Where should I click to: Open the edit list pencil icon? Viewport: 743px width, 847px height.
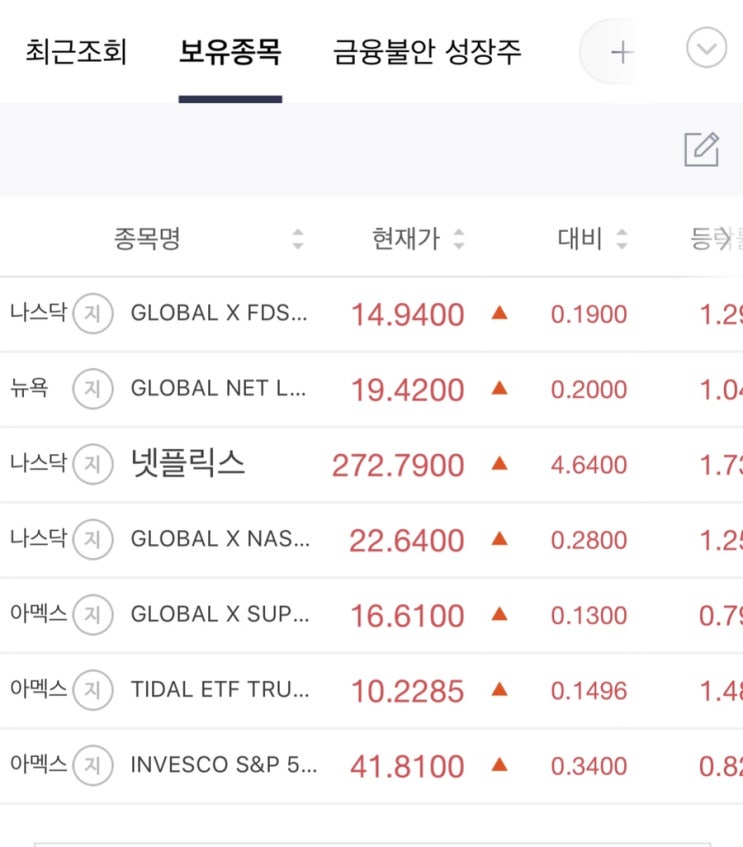pyautogui.click(x=701, y=149)
